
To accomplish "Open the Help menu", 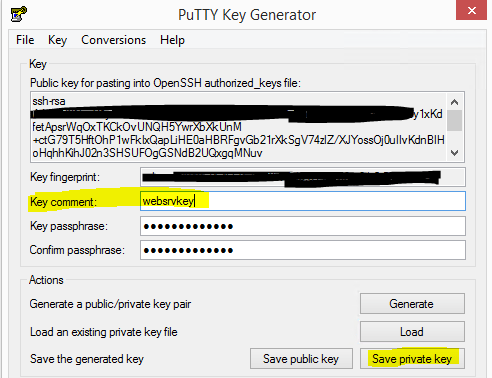I will point(172,40).
